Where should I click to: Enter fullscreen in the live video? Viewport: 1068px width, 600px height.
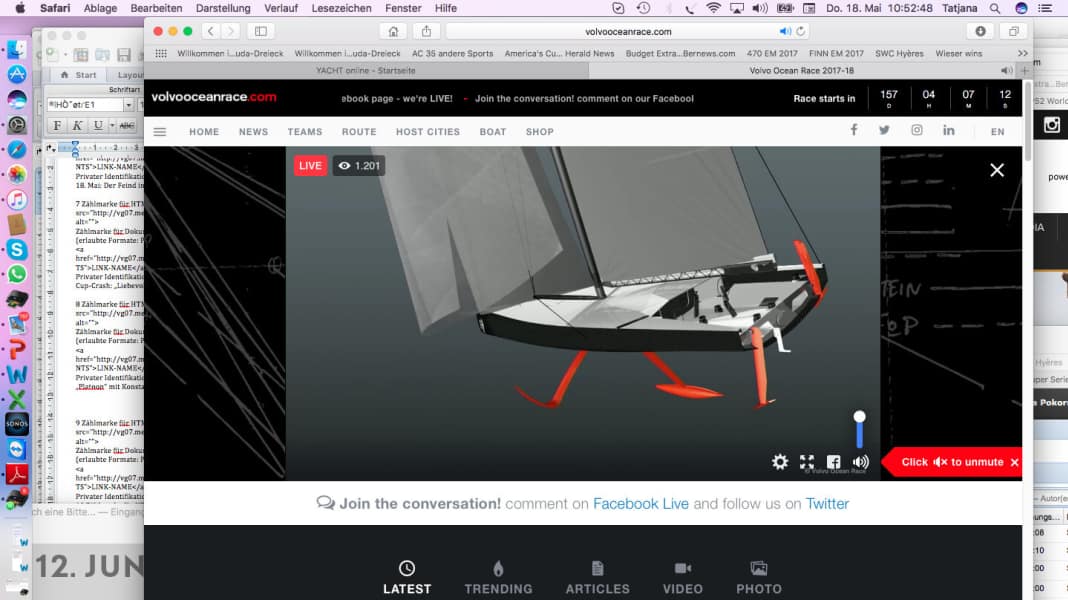coord(807,462)
